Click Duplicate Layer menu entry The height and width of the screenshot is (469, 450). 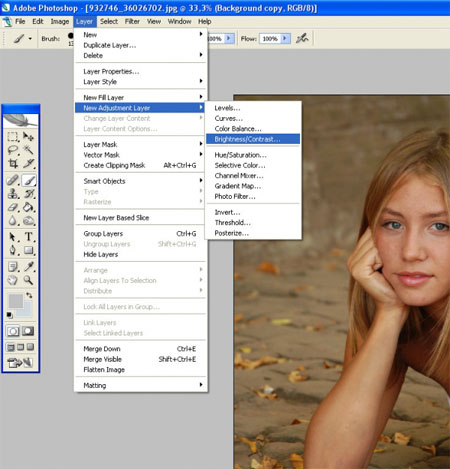coord(141,45)
